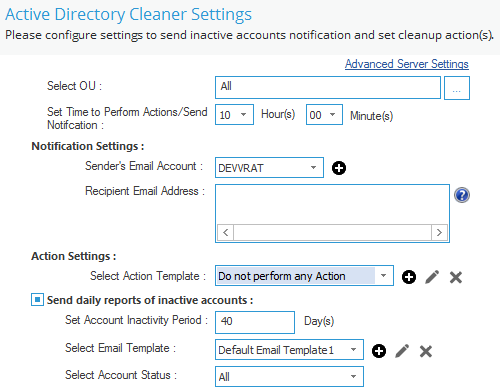Add a new action template

409,277
